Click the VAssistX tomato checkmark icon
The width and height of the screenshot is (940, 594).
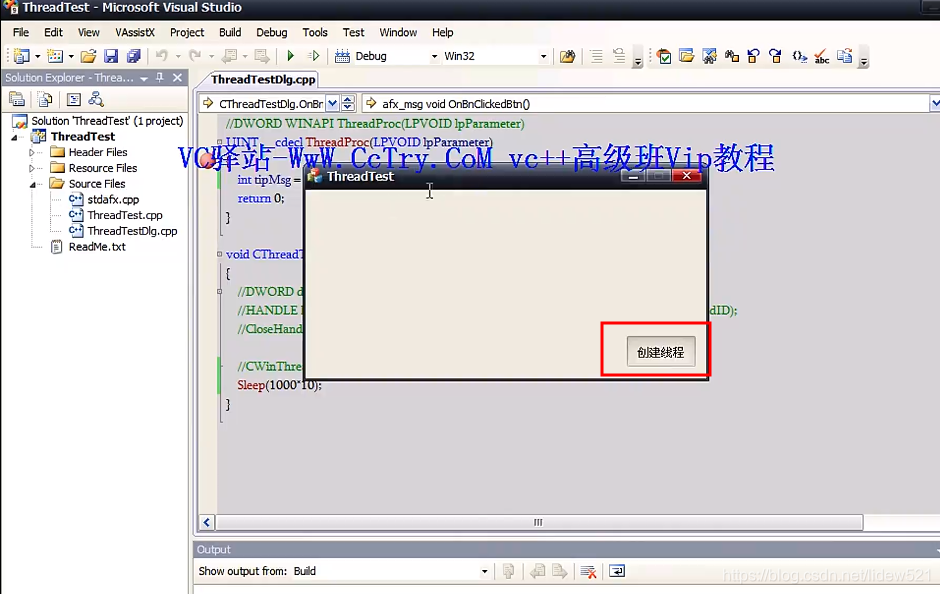[664, 56]
